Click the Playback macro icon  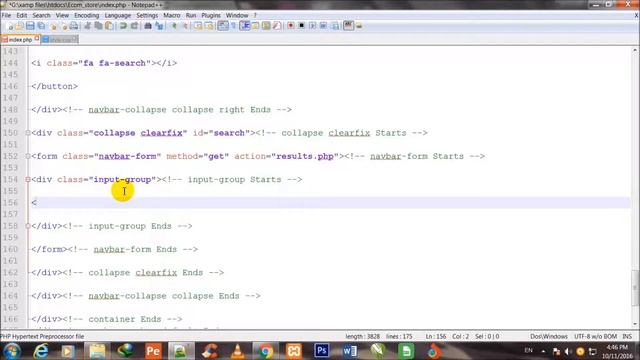pos(312,26)
